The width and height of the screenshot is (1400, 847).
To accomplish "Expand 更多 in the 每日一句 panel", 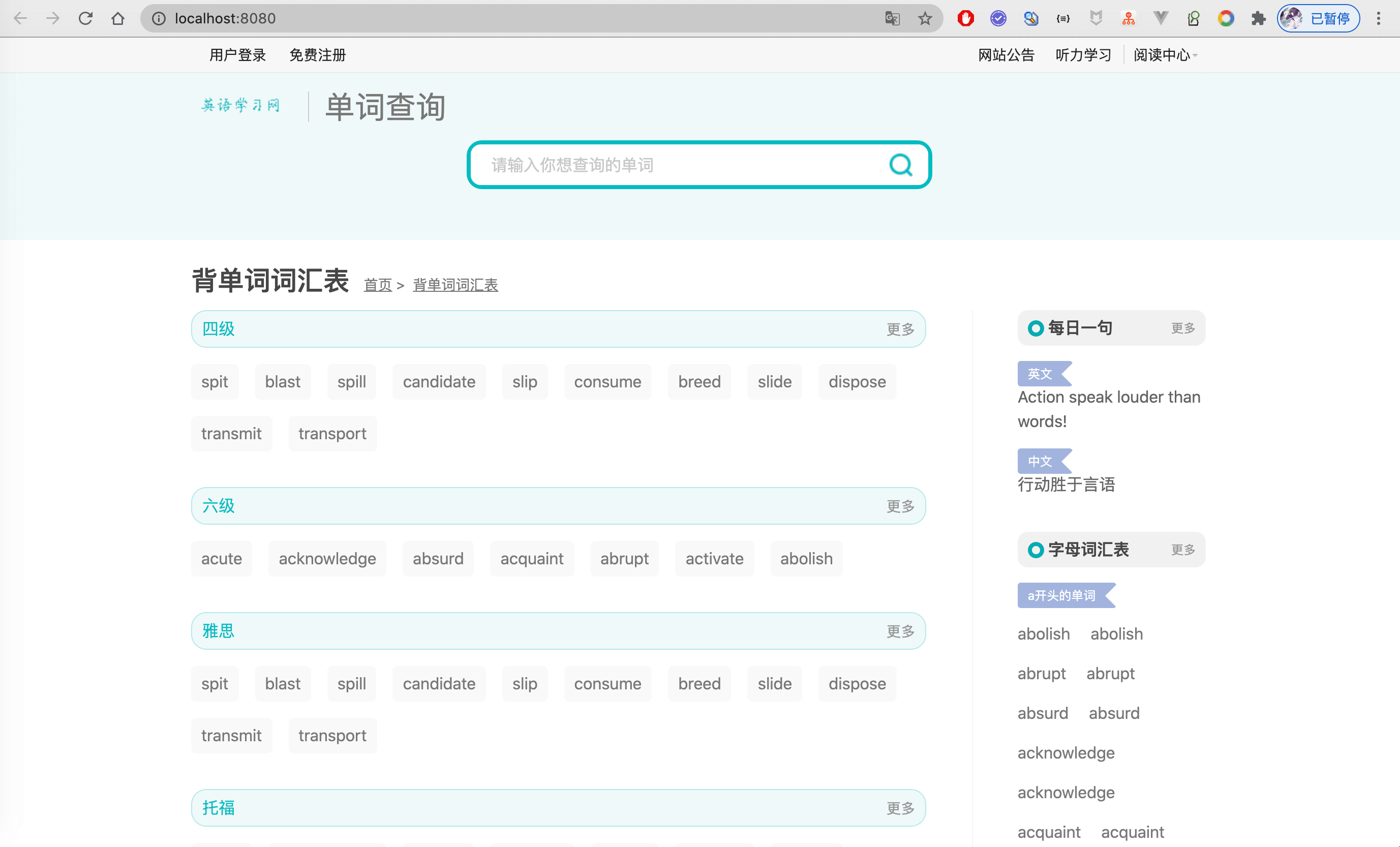I will coord(1182,328).
